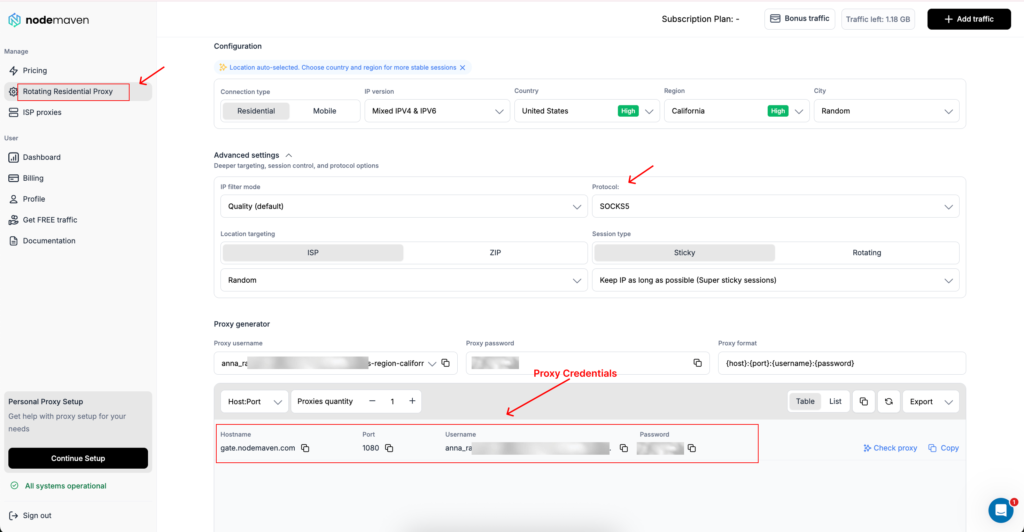Click the Rotating Residential Proxy gear icon
Screen dimensions: 1024x532
(x=13, y=91)
